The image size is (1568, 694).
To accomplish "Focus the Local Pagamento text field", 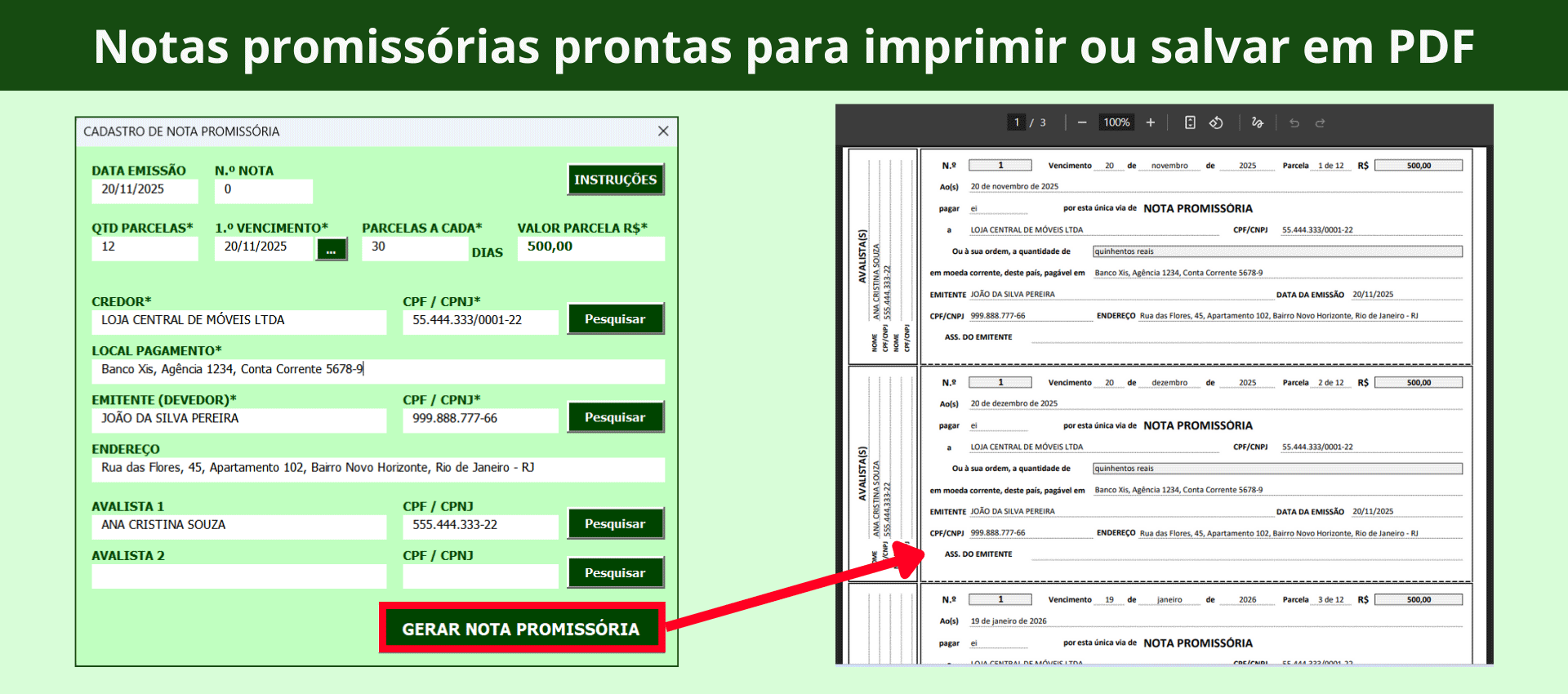I will pos(377,371).
